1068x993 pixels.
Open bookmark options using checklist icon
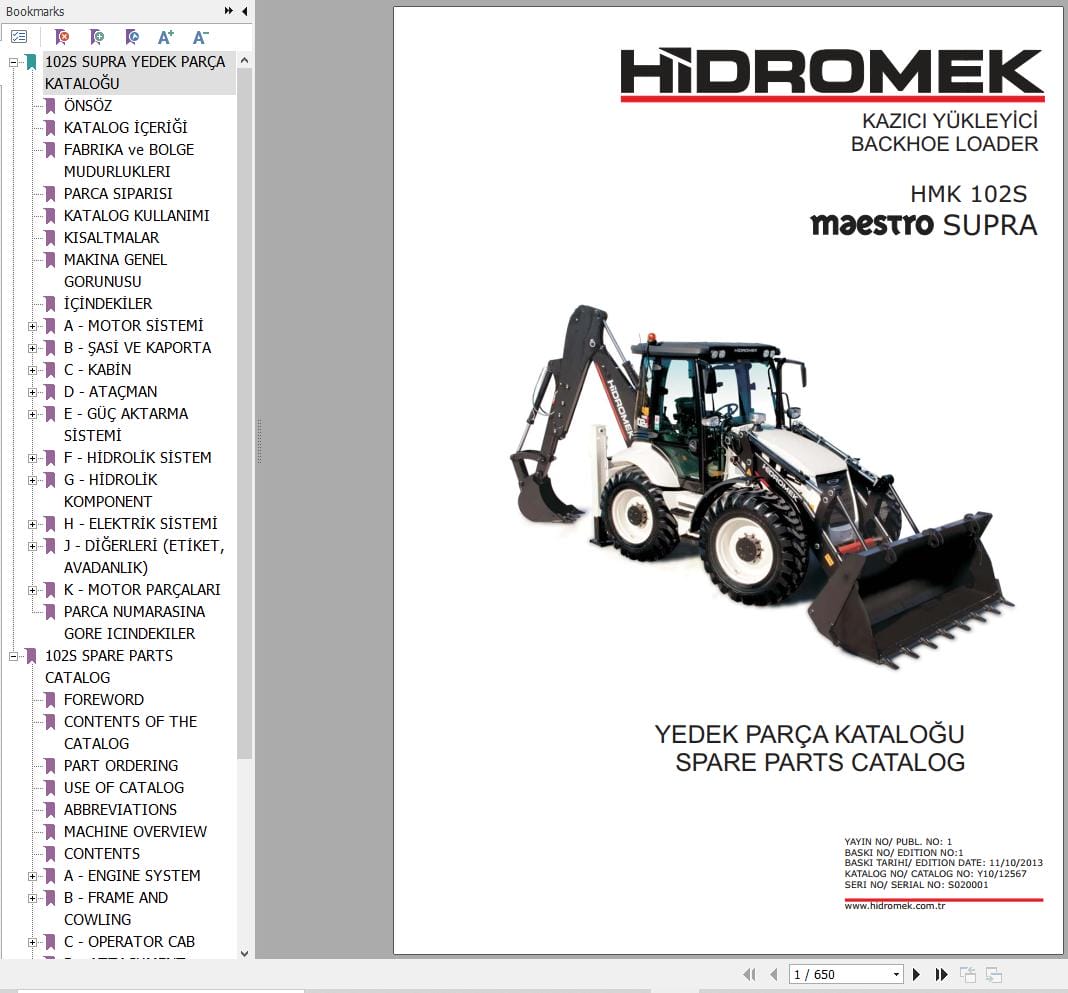(18, 36)
